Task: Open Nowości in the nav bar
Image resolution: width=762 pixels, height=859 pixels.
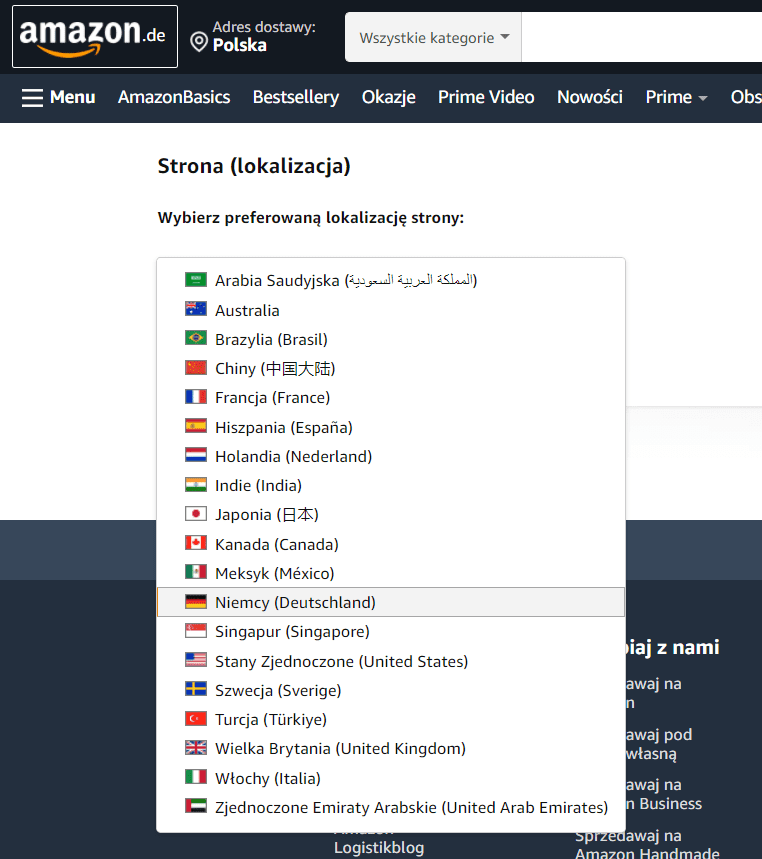Action: pyautogui.click(x=589, y=97)
